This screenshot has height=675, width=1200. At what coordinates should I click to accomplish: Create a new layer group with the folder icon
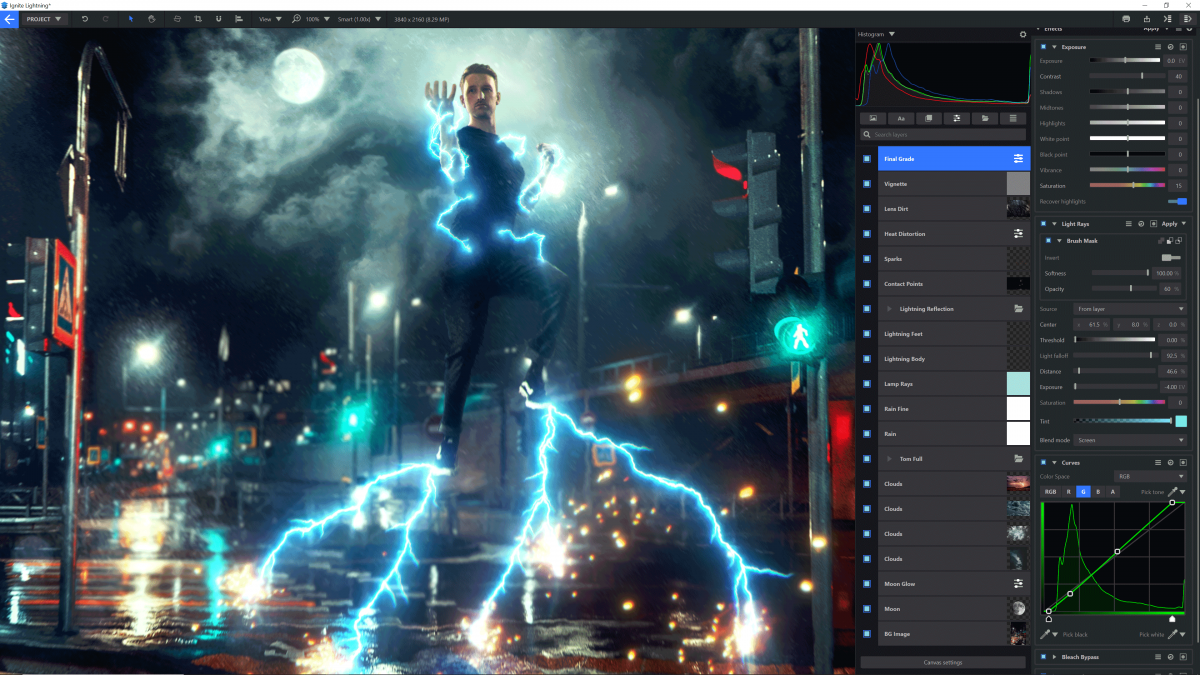point(985,118)
